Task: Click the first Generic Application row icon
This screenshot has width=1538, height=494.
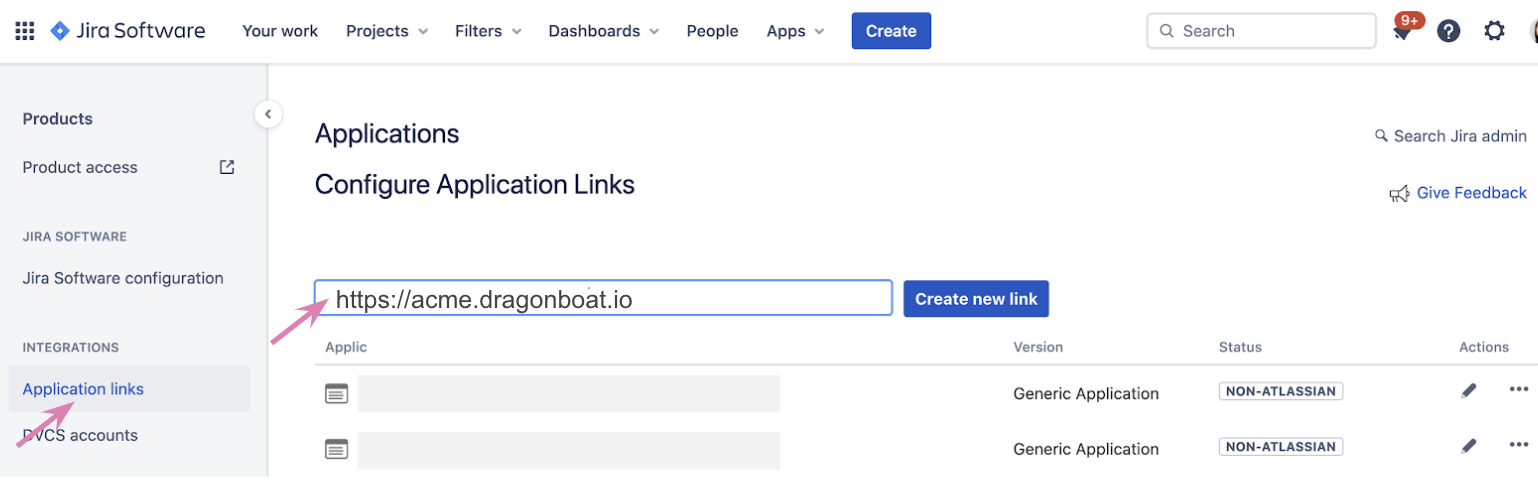Action: pyautogui.click(x=337, y=394)
